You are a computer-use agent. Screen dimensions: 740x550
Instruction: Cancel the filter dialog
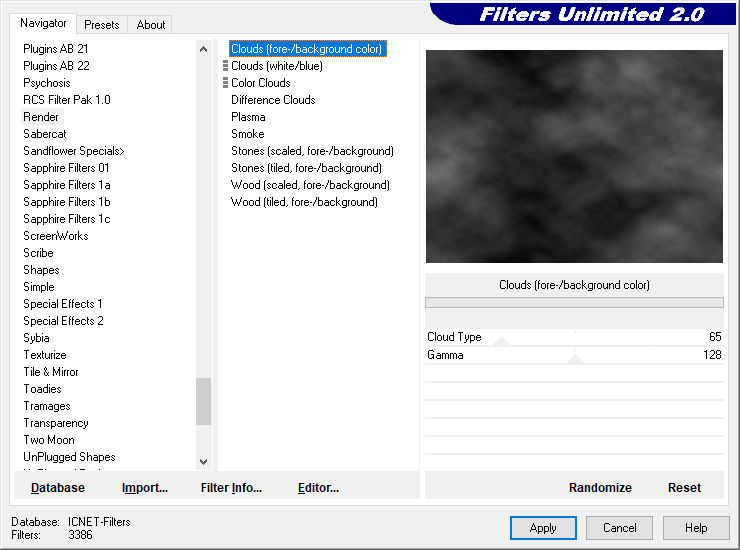click(620, 528)
